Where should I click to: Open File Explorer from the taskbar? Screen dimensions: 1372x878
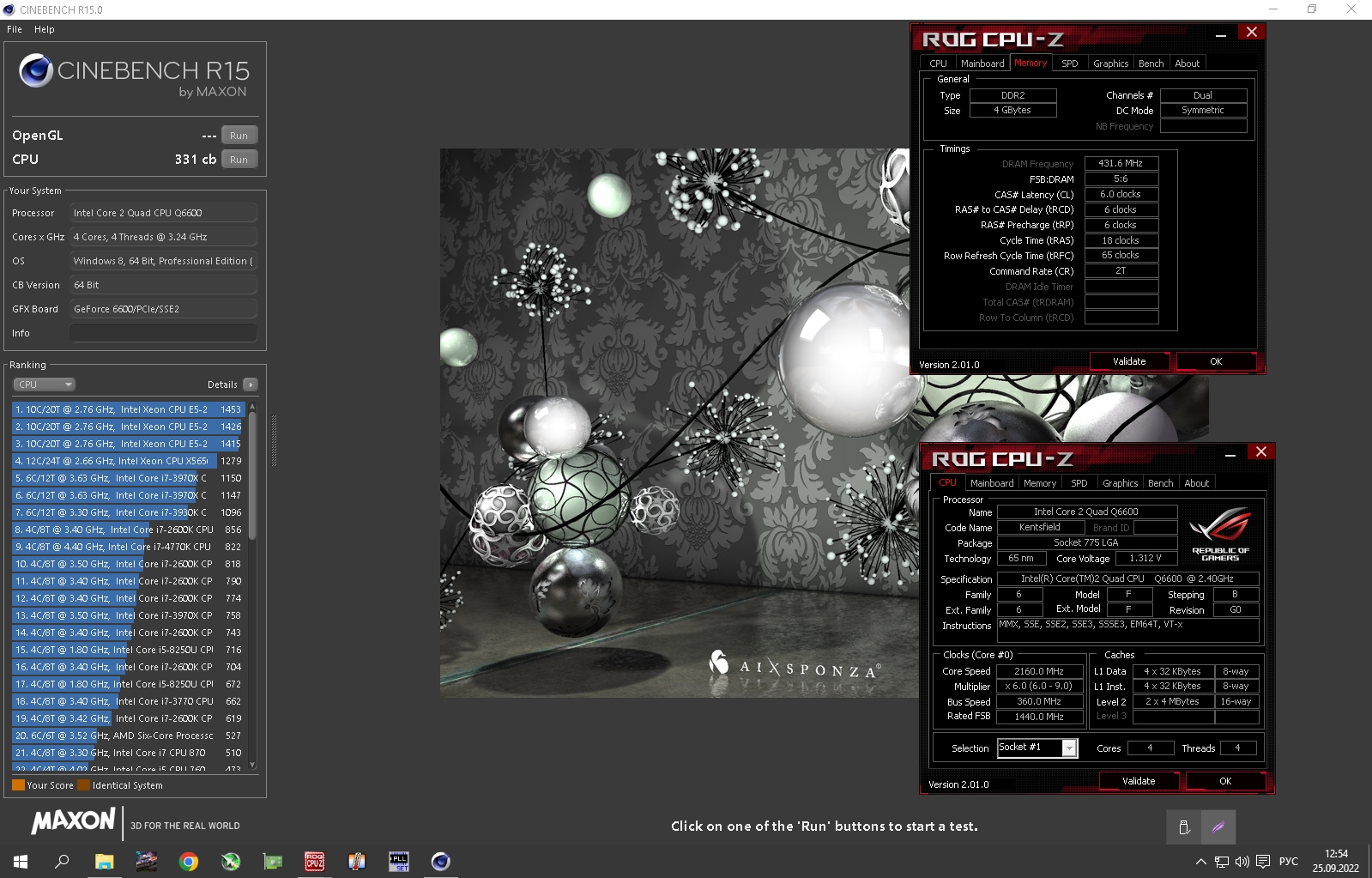[104, 862]
